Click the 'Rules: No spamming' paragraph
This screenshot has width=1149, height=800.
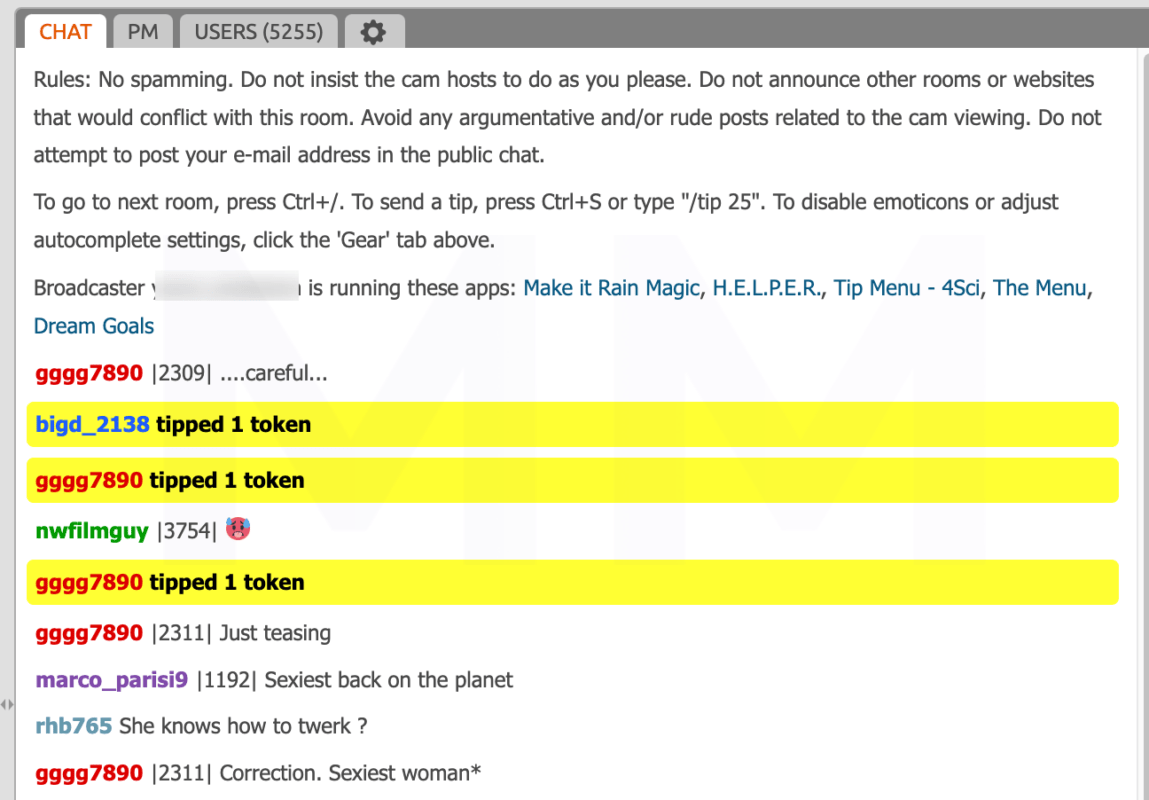click(x=567, y=117)
